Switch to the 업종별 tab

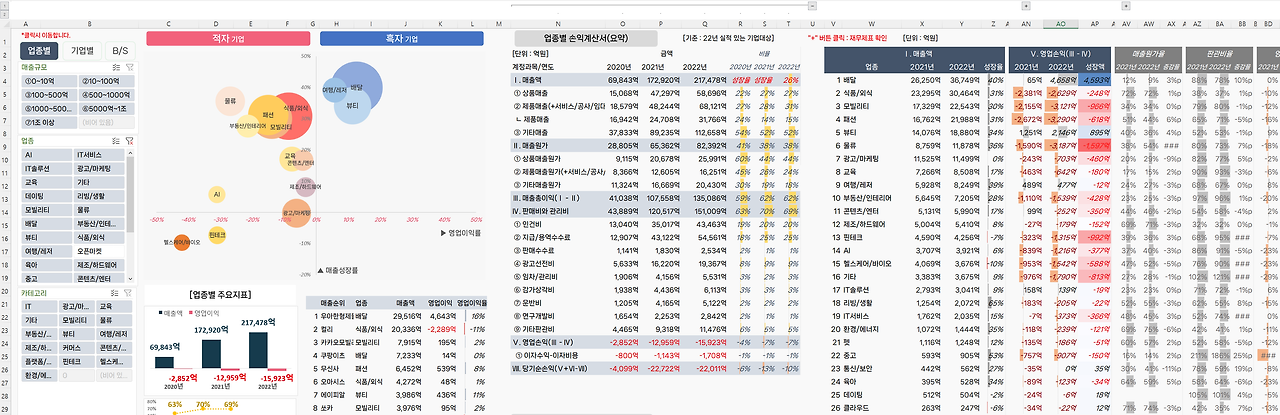(x=41, y=49)
